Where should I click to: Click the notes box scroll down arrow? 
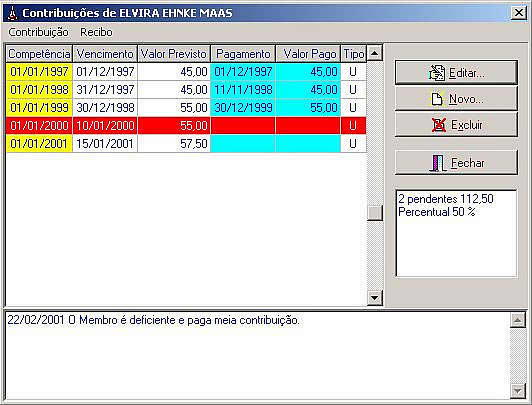pos(518,390)
